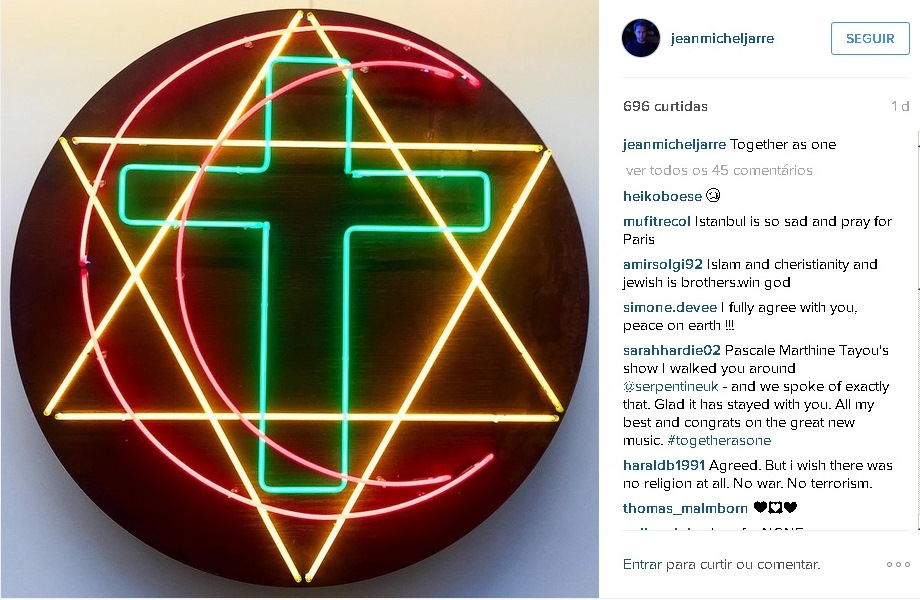
Task: Visit thomas_malmborn profile
Action: click(685, 508)
